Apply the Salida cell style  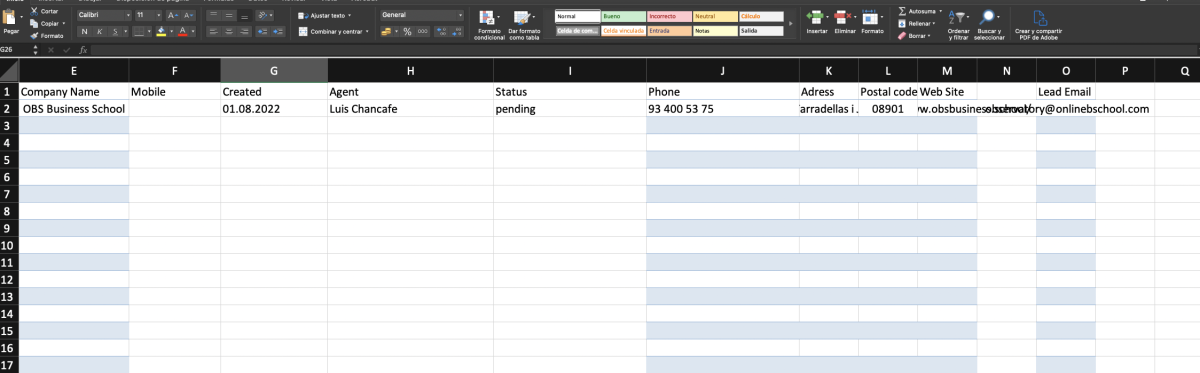coord(761,31)
